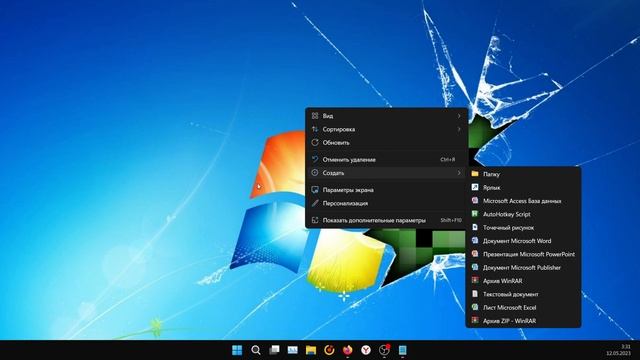Create new AutoHotkey Script
Image resolution: width=640 pixels, height=360 pixels.
523,214
